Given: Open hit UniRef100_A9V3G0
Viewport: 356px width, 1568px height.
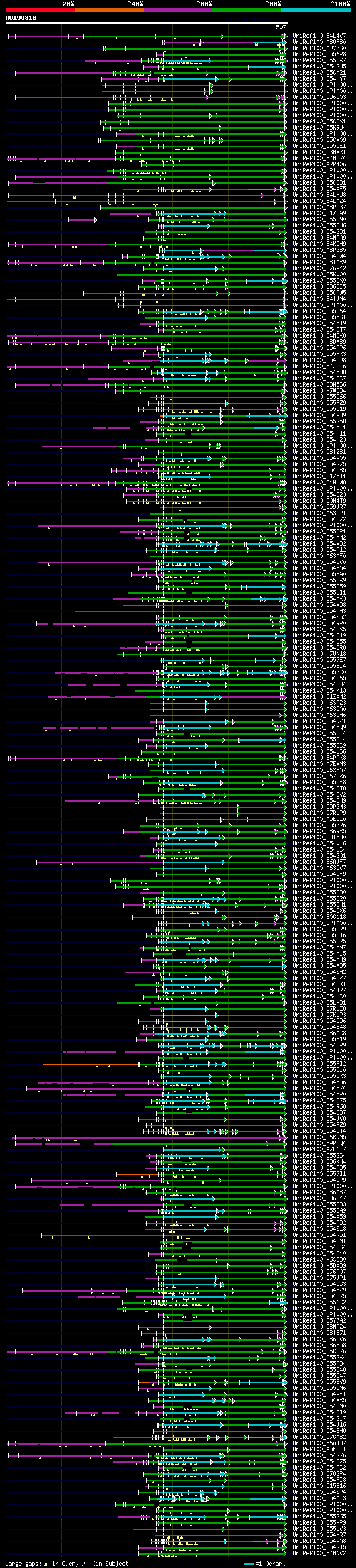Looking at the screenshot, I should pyautogui.click(x=319, y=48).
